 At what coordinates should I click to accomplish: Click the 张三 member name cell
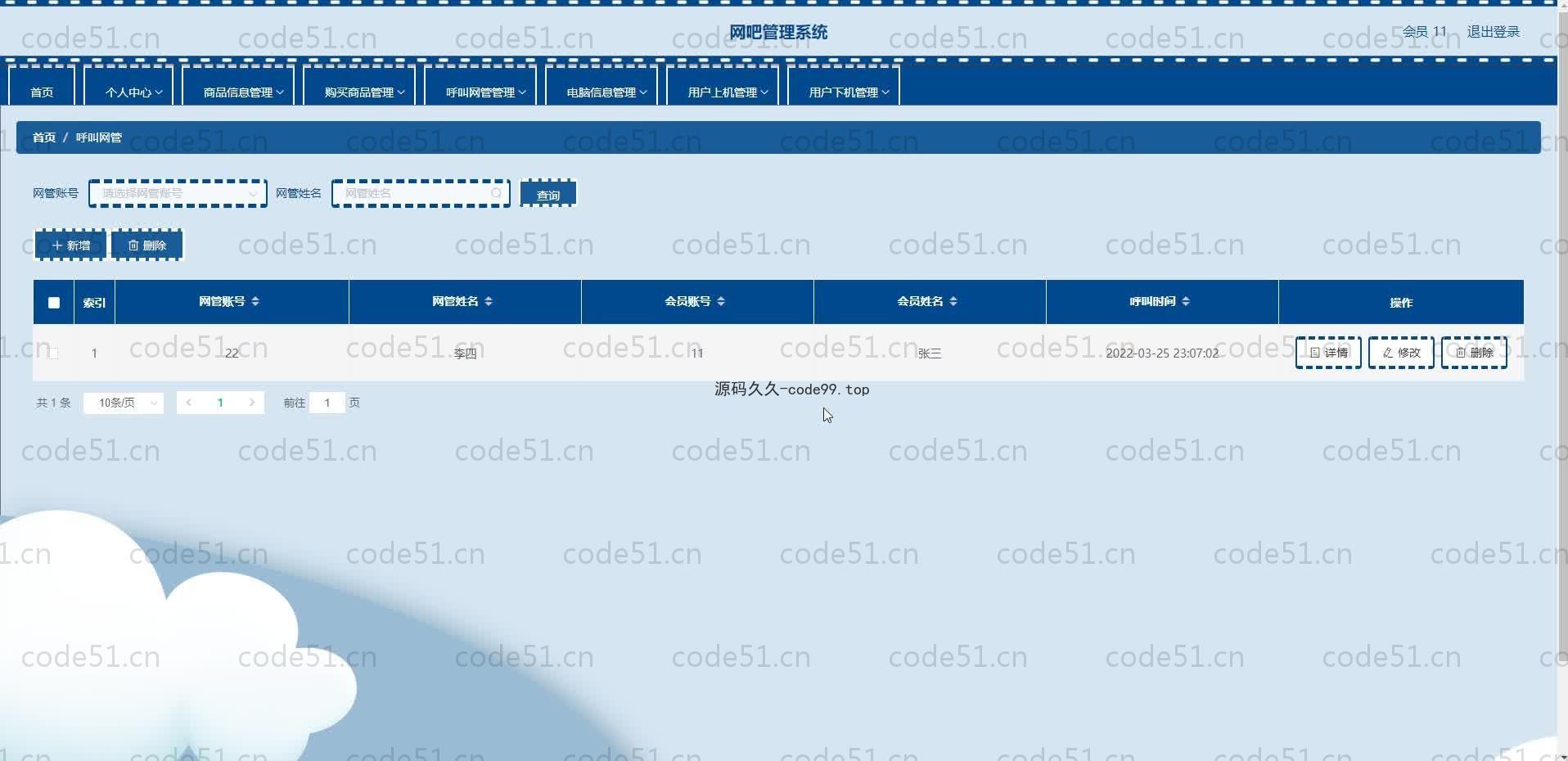click(930, 353)
